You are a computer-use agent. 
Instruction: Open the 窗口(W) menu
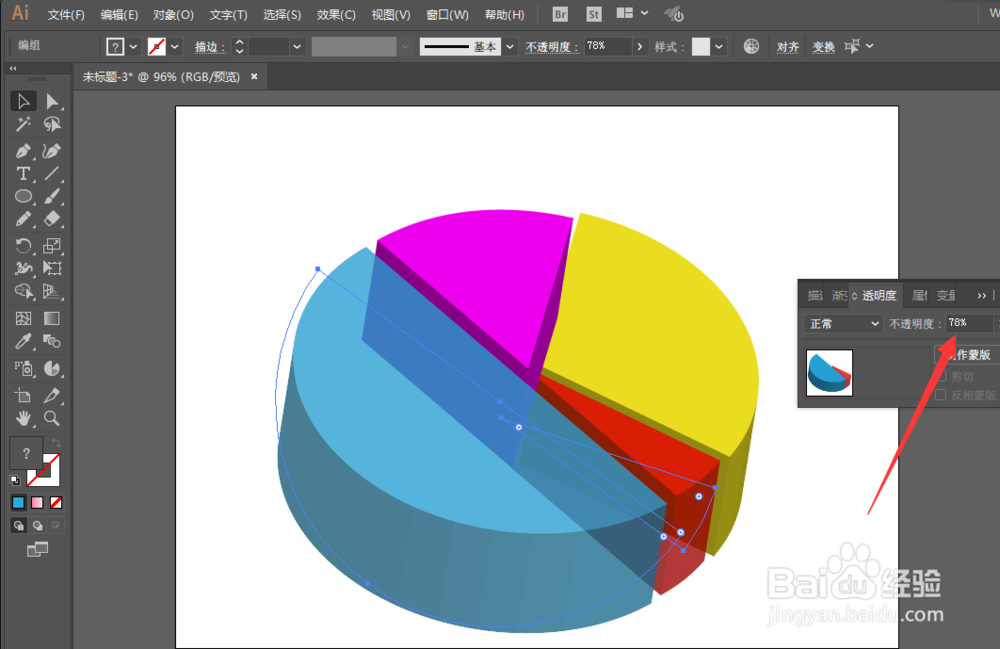coord(447,15)
